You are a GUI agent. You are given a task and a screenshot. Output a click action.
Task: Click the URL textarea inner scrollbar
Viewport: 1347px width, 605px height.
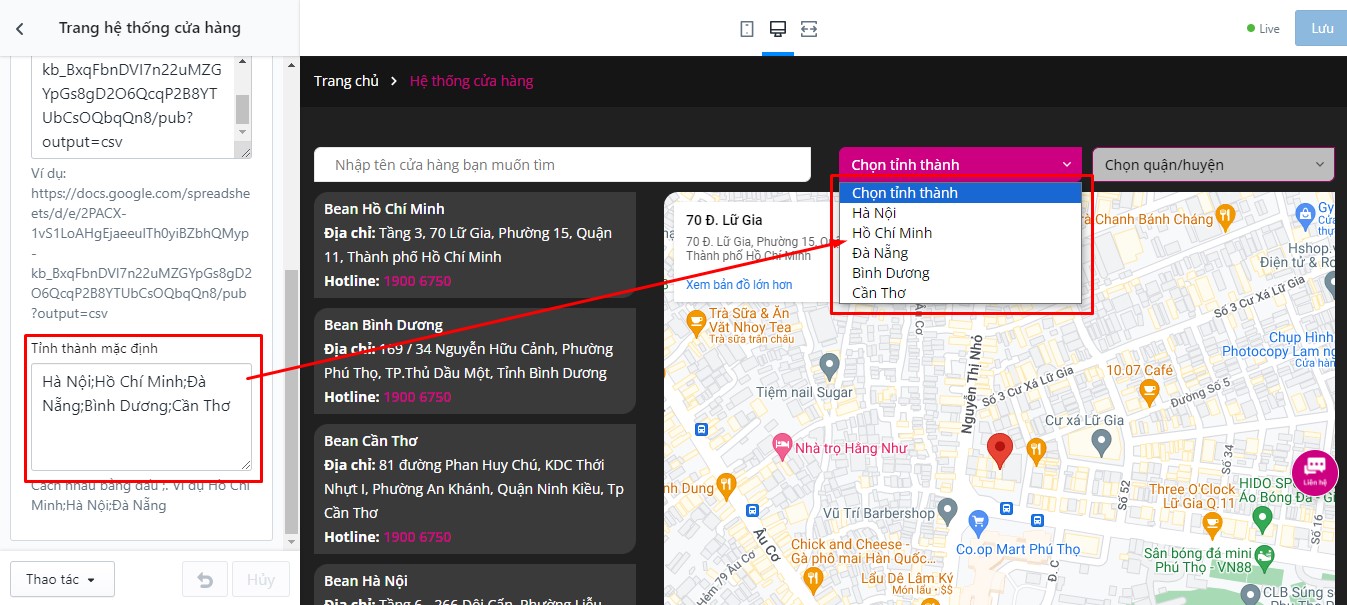tap(243, 108)
